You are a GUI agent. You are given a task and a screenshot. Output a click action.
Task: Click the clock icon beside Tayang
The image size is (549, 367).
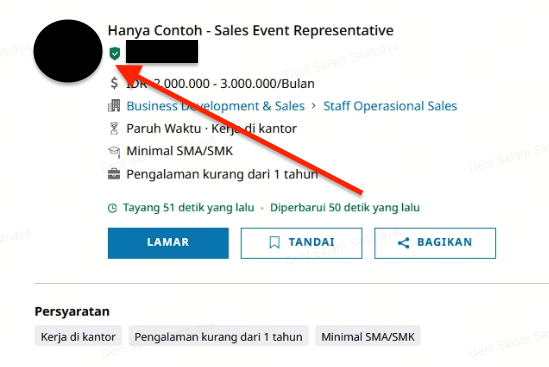click(x=112, y=208)
